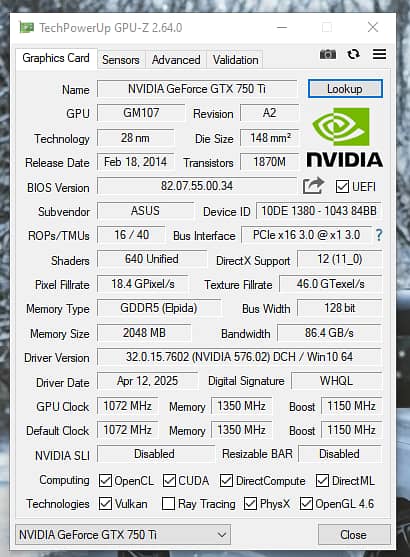Open the hamburger menu icon
The width and height of the screenshot is (410, 557).
(x=379, y=54)
